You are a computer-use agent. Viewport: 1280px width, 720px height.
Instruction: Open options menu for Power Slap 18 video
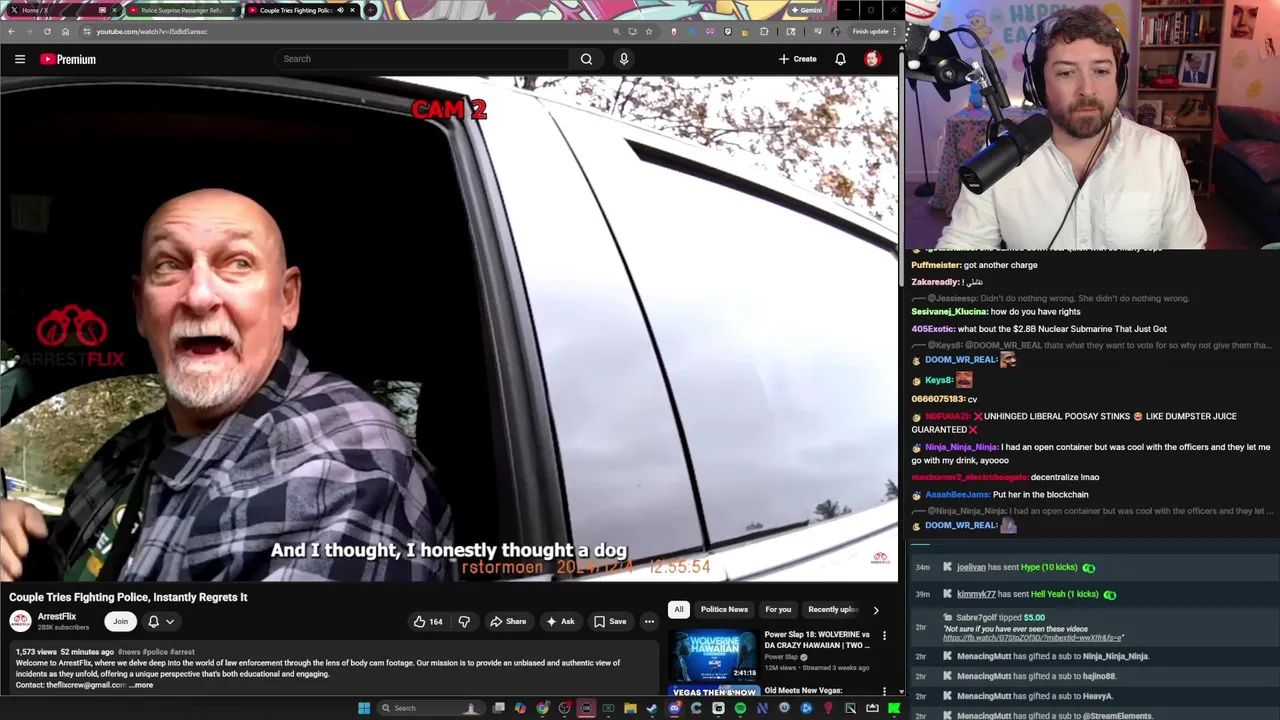coord(884,636)
